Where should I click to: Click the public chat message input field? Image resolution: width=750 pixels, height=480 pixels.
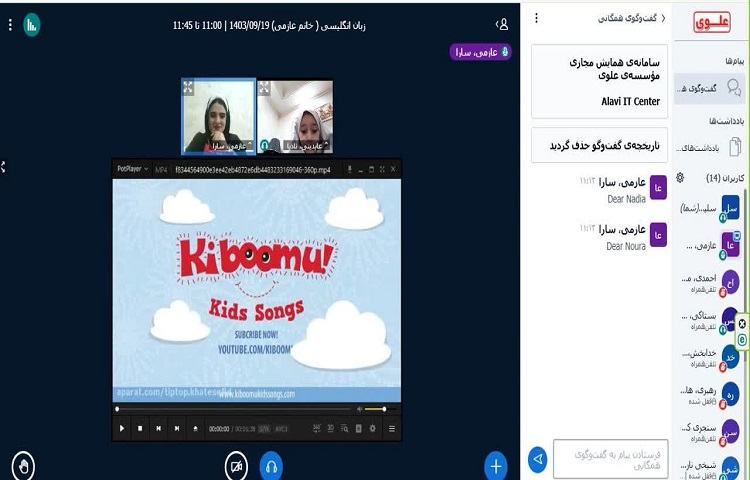click(x=610, y=459)
